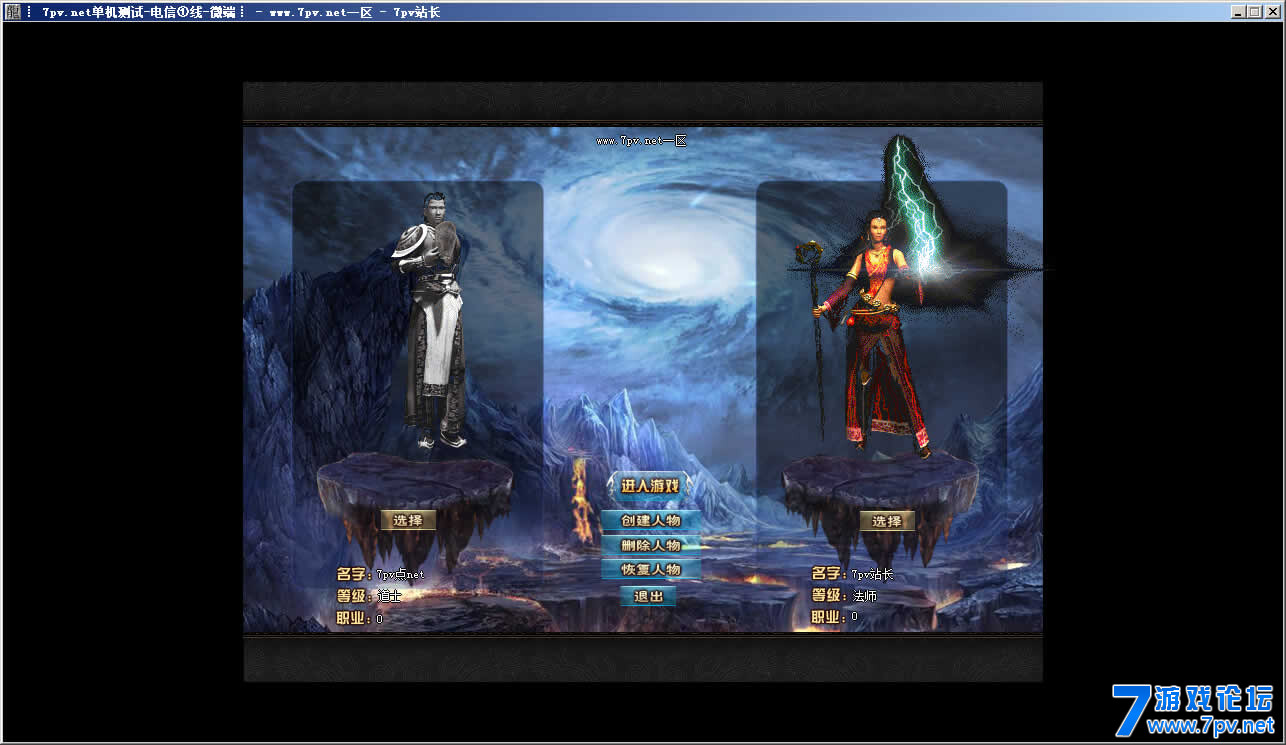Viewport: 1286px width, 745px height.
Task: Minimize the game window
Action: click(1239, 12)
